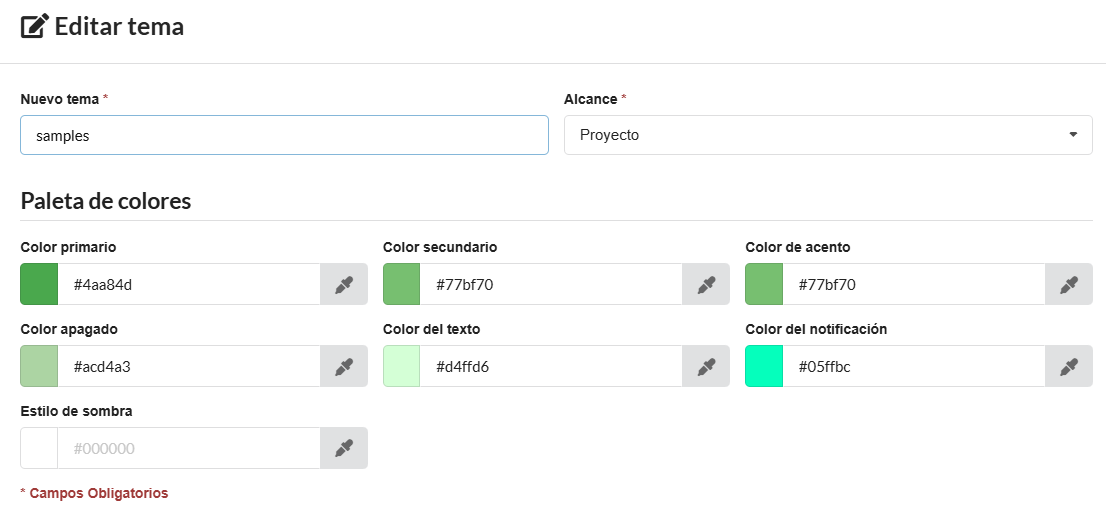Click eyedropper for Color del notificación
Viewport: 1106px width, 526px height.
point(1068,367)
